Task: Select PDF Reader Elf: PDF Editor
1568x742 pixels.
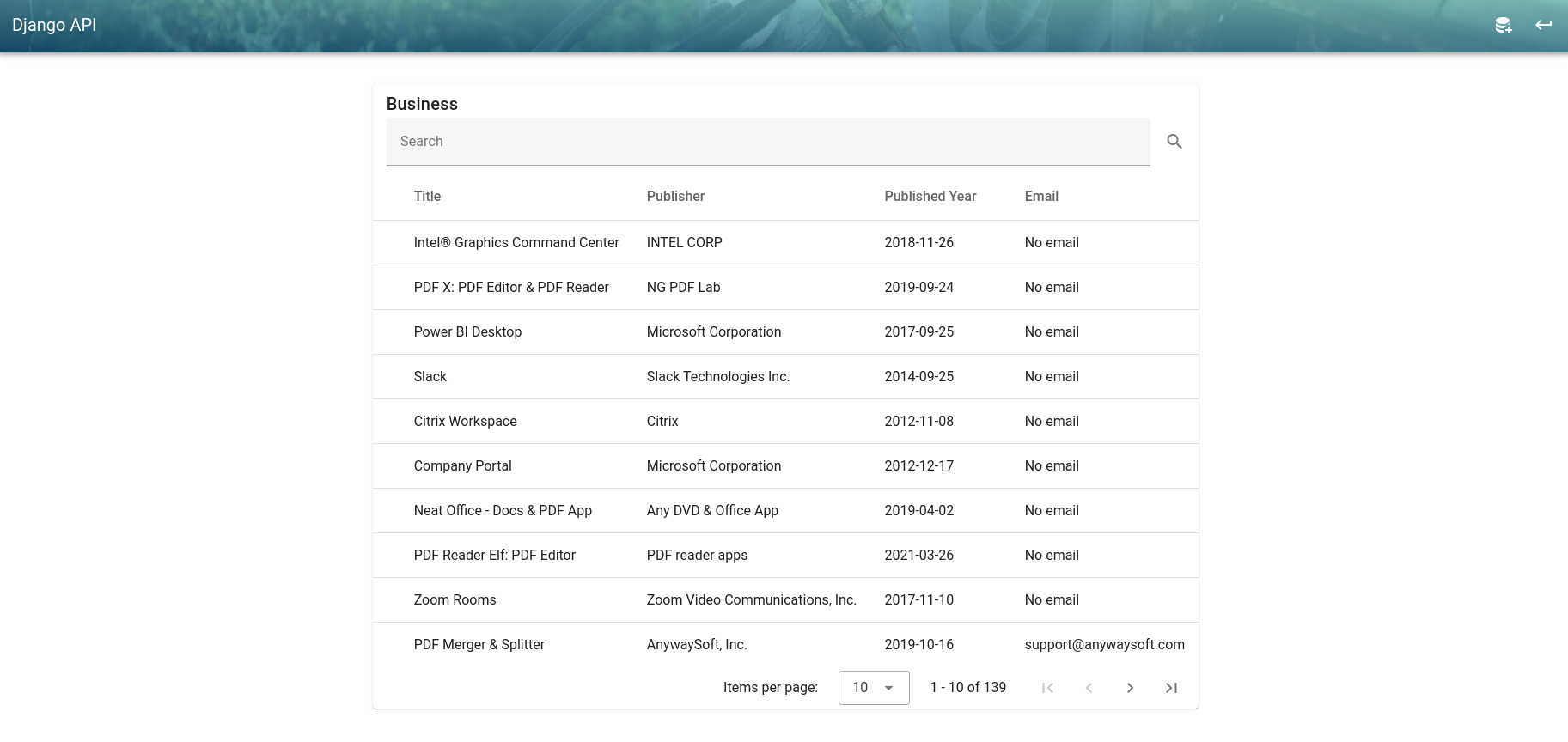Action: 495,556
